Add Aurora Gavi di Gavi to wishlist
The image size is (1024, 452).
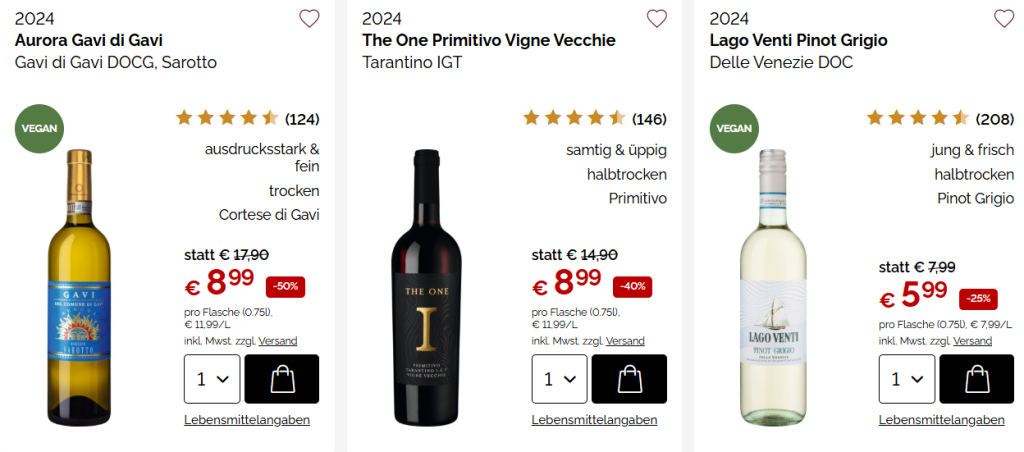tap(309, 18)
